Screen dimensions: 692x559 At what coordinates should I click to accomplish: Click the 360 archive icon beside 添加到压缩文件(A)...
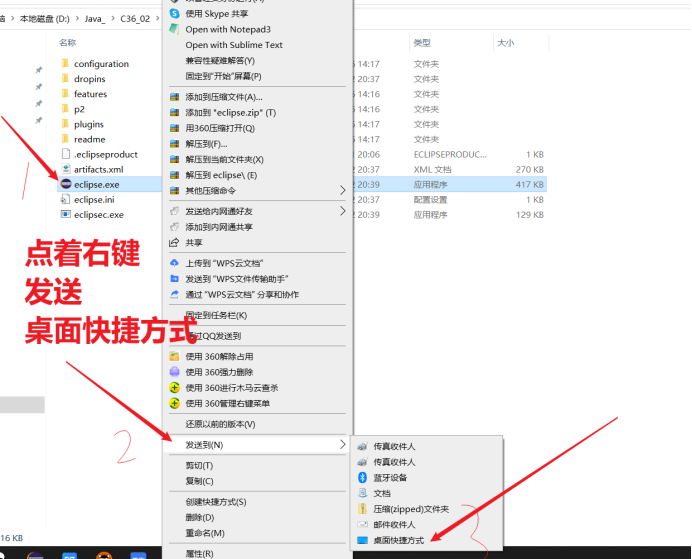point(175,97)
